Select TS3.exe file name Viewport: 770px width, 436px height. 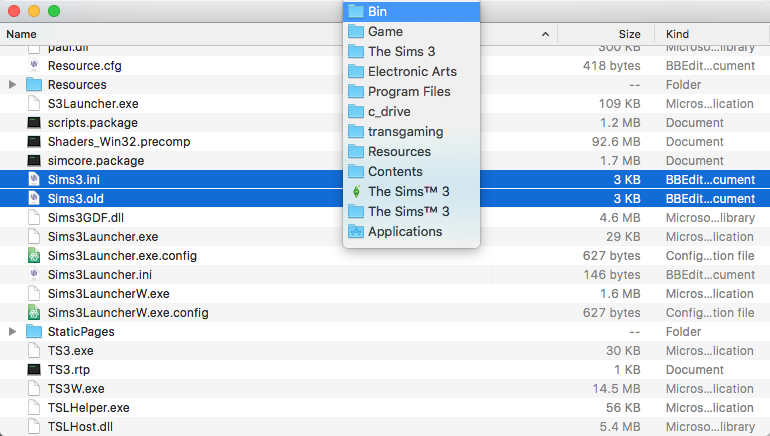(x=70, y=351)
